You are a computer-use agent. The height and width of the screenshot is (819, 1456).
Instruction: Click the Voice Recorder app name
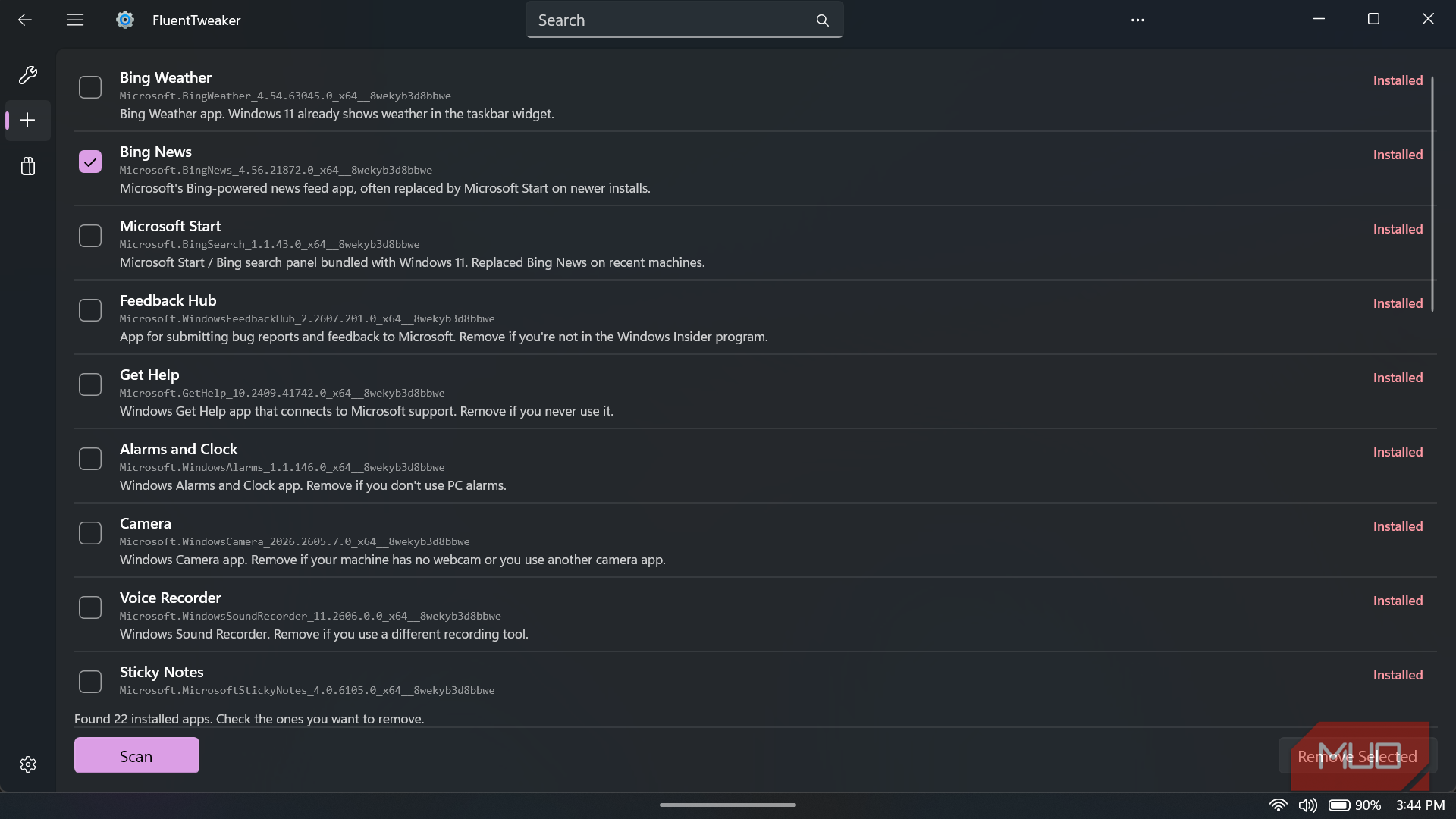tap(170, 598)
